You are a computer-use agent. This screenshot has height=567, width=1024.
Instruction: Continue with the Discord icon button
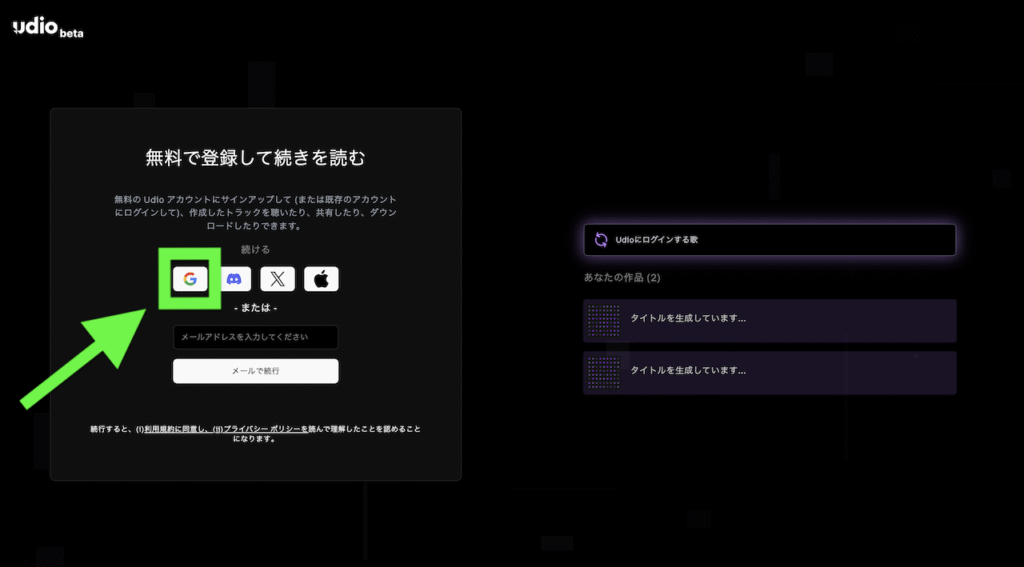(234, 280)
